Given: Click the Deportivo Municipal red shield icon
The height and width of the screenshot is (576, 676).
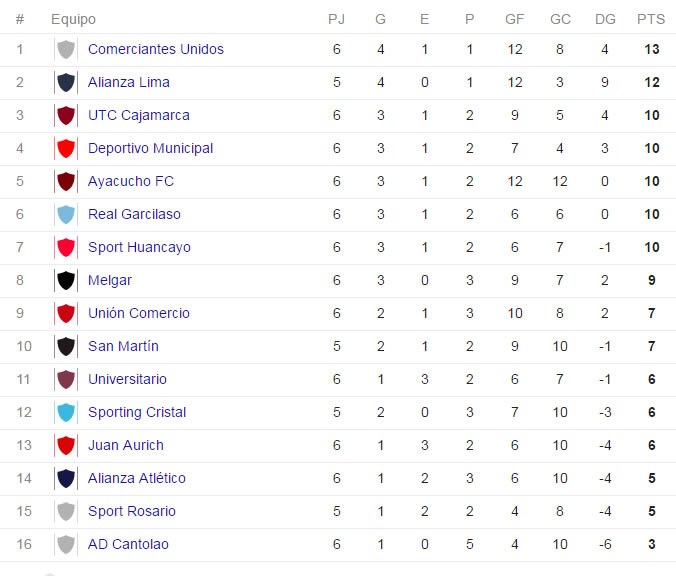Looking at the screenshot, I should coord(66,148).
